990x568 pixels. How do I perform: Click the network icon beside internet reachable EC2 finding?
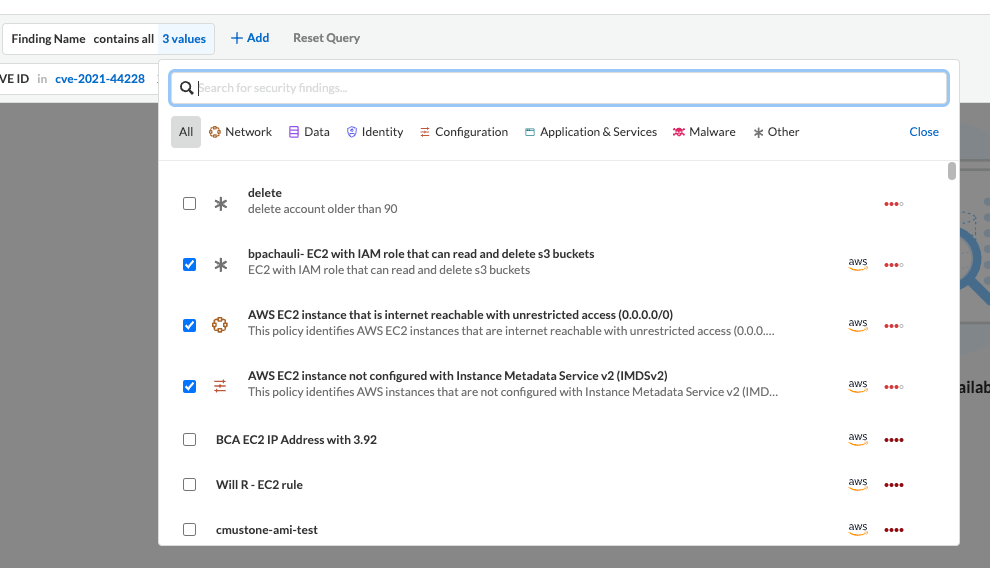click(x=221, y=325)
